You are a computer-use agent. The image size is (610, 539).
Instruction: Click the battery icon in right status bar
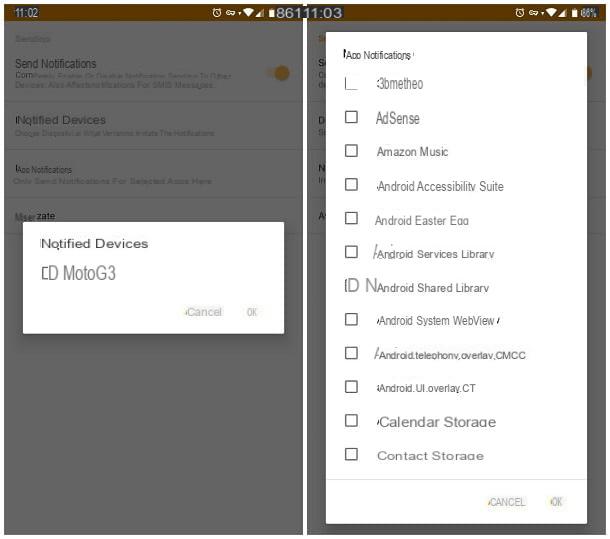pos(575,13)
